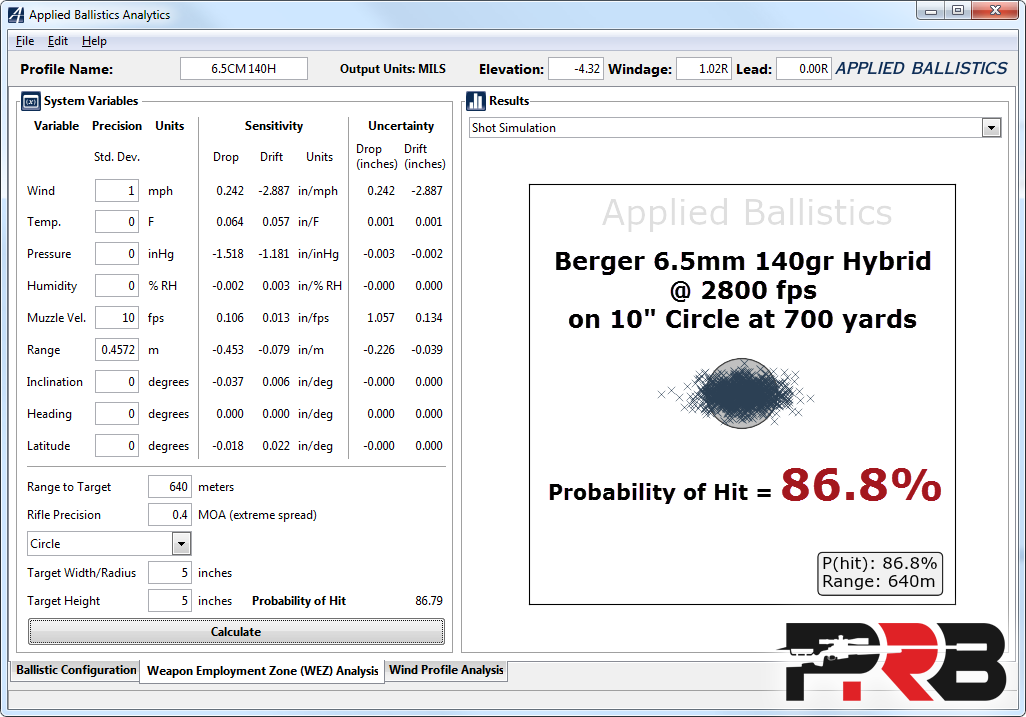
Task: Click the Rifle Precision field
Action: (x=169, y=516)
